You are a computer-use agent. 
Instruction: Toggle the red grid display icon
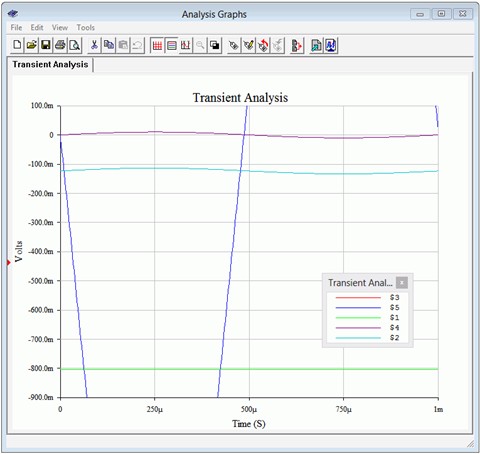(x=157, y=45)
